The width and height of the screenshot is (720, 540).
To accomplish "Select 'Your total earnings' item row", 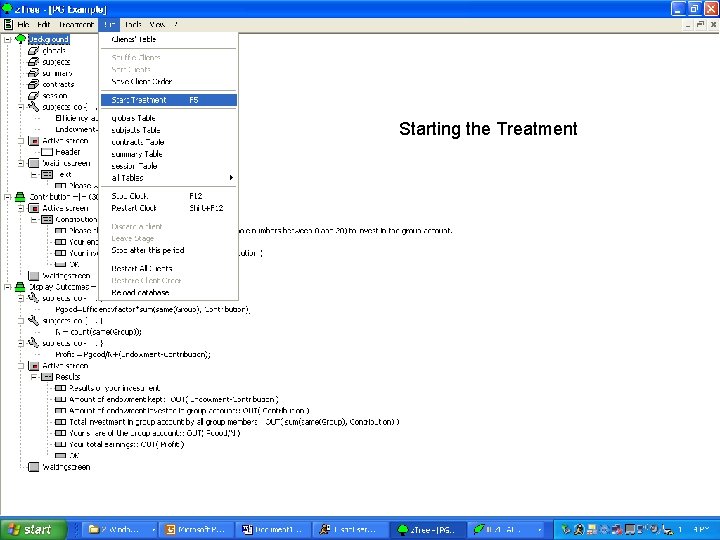I will pos(126,444).
